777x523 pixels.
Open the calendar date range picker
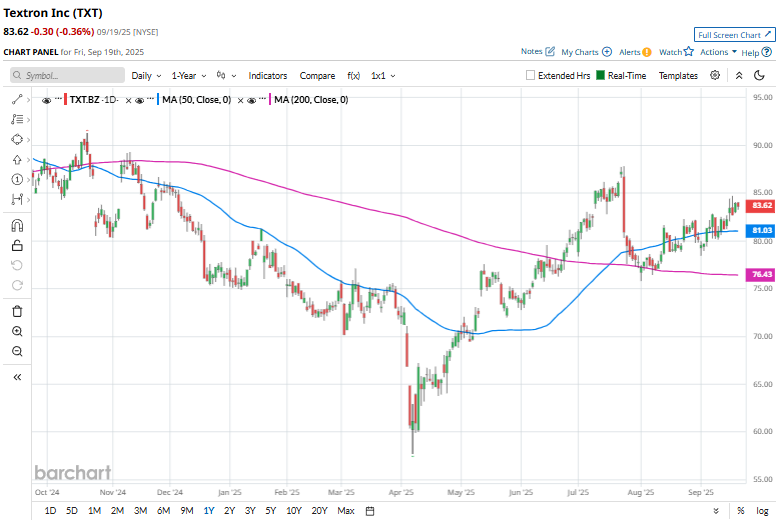370,511
